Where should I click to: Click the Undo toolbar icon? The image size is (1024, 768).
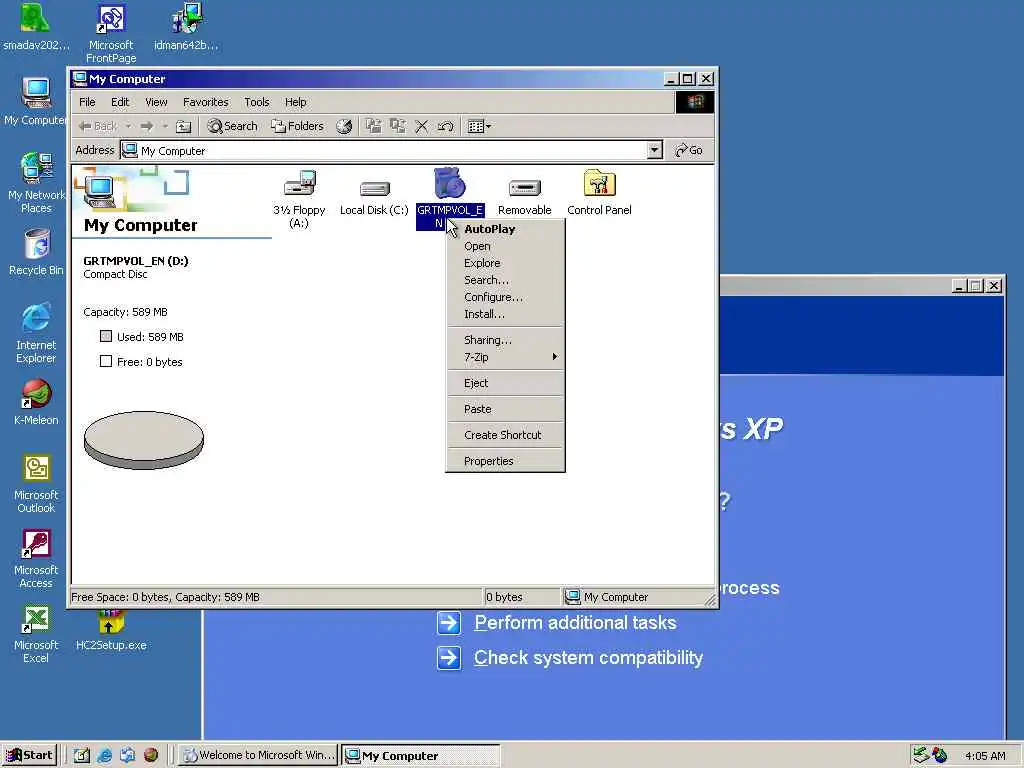click(x=446, y=127)
